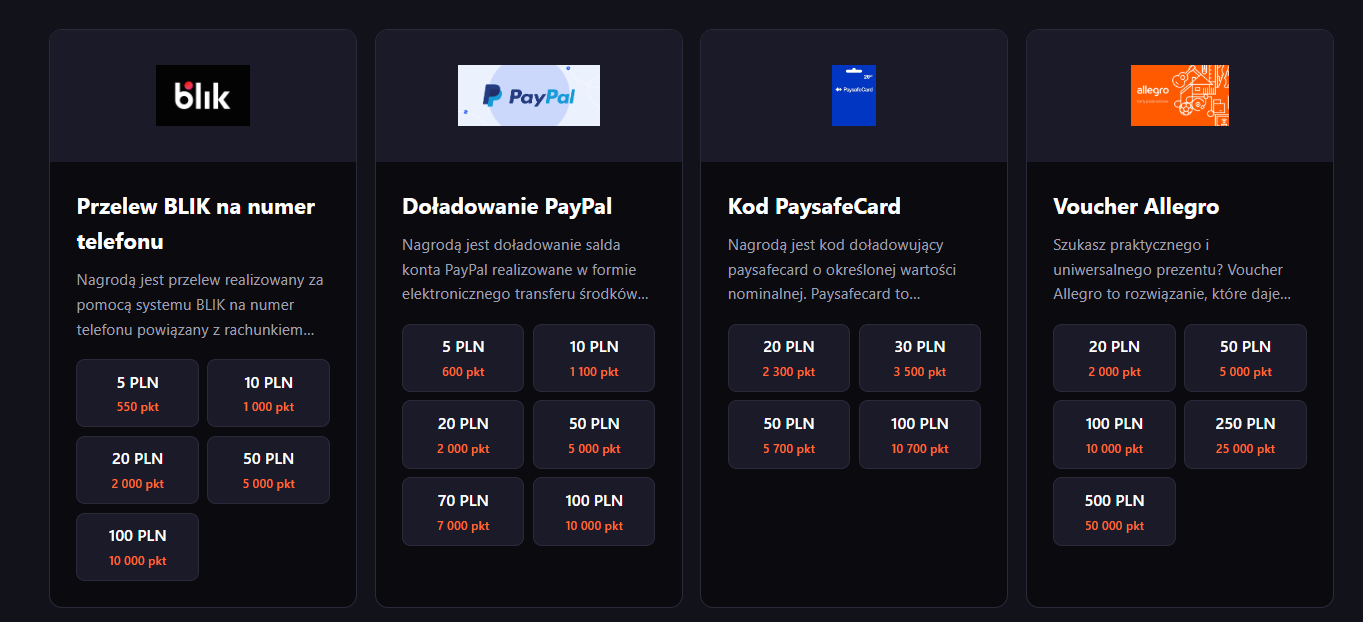Click the Voucher Allegro description text
Viewport: 1363px width, 622px height.
point(1172,270)
